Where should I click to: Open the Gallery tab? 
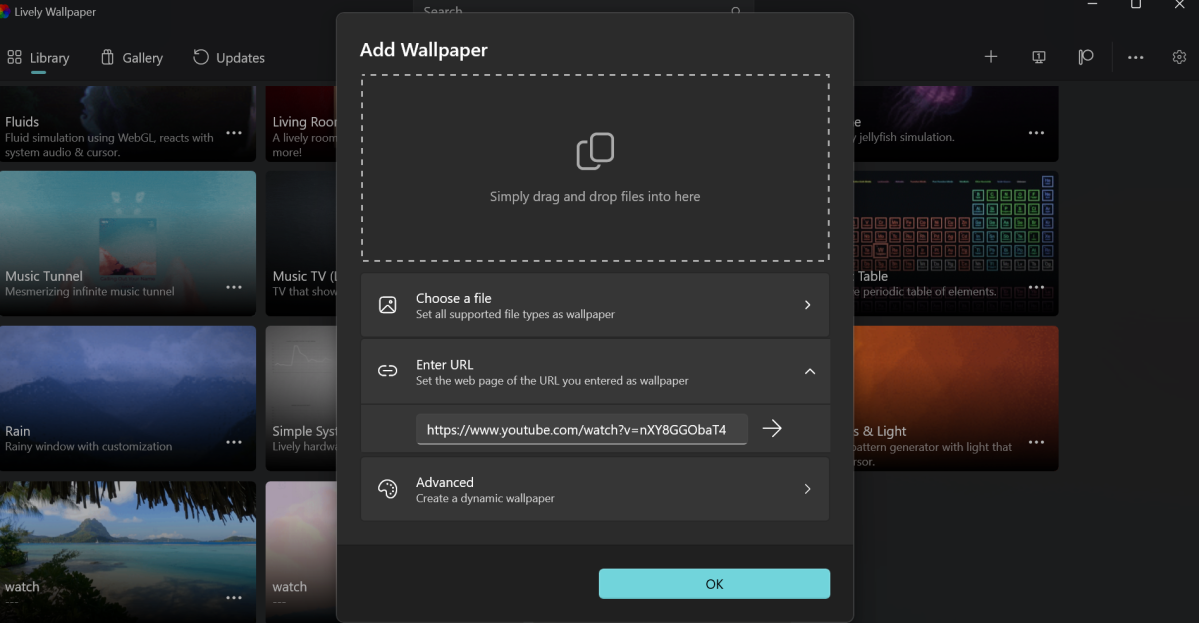pos(132,58)
